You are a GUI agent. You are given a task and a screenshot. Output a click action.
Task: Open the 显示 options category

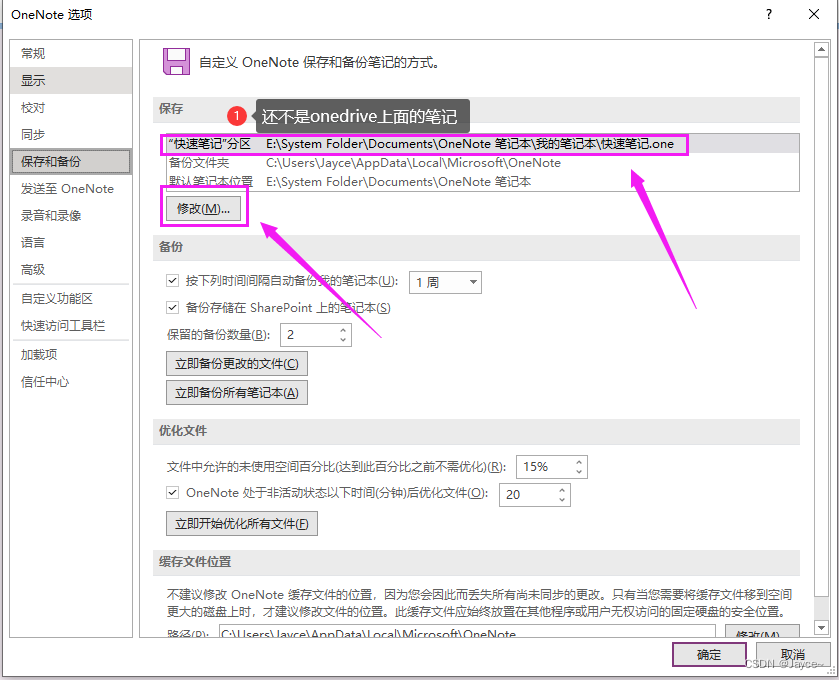[71, 80]
